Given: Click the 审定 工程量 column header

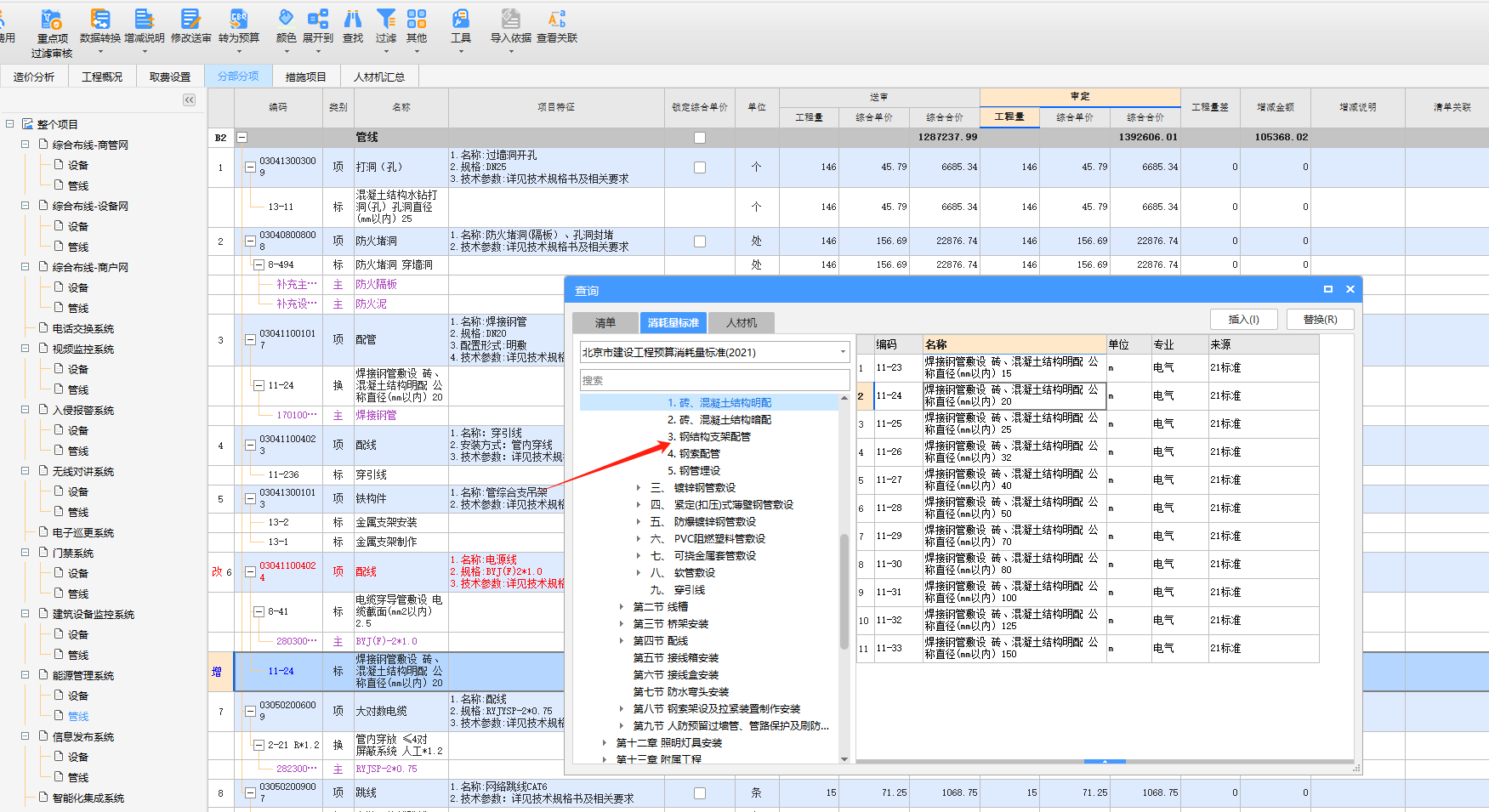Looking at the screenshot, I should pos(1009,117).
